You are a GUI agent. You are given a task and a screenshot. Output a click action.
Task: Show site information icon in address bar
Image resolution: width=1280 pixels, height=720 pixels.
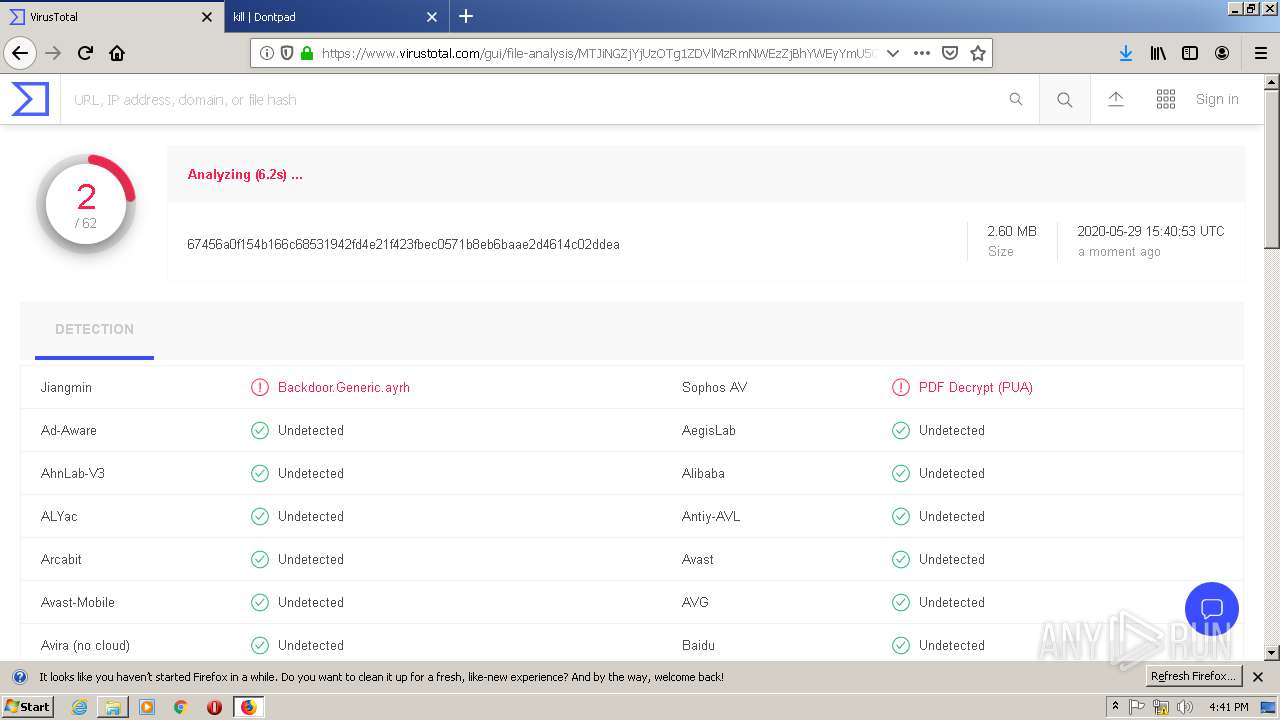266,53
